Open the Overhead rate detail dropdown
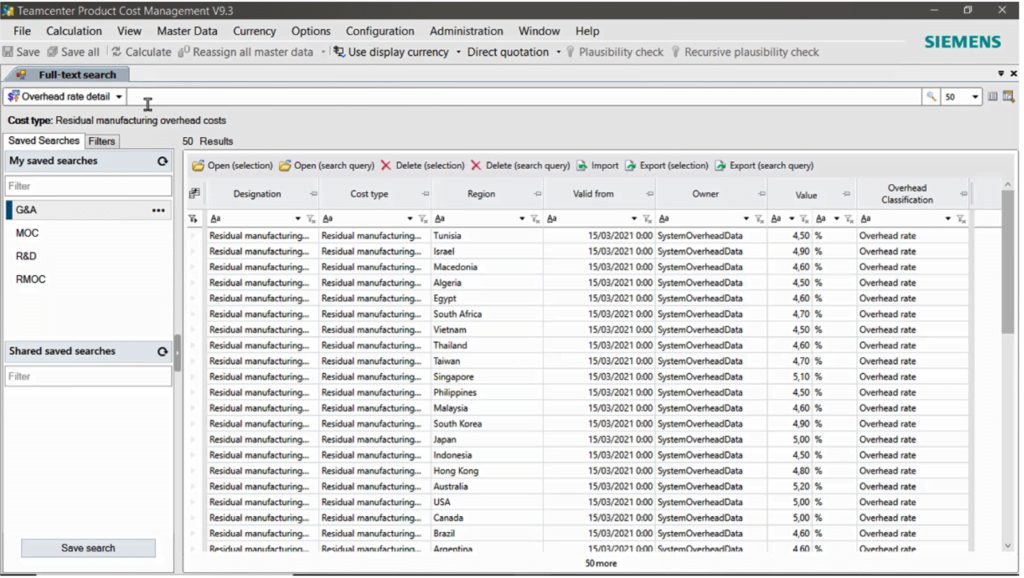This screenshot has width=1024, height=578. click(119, 97)
